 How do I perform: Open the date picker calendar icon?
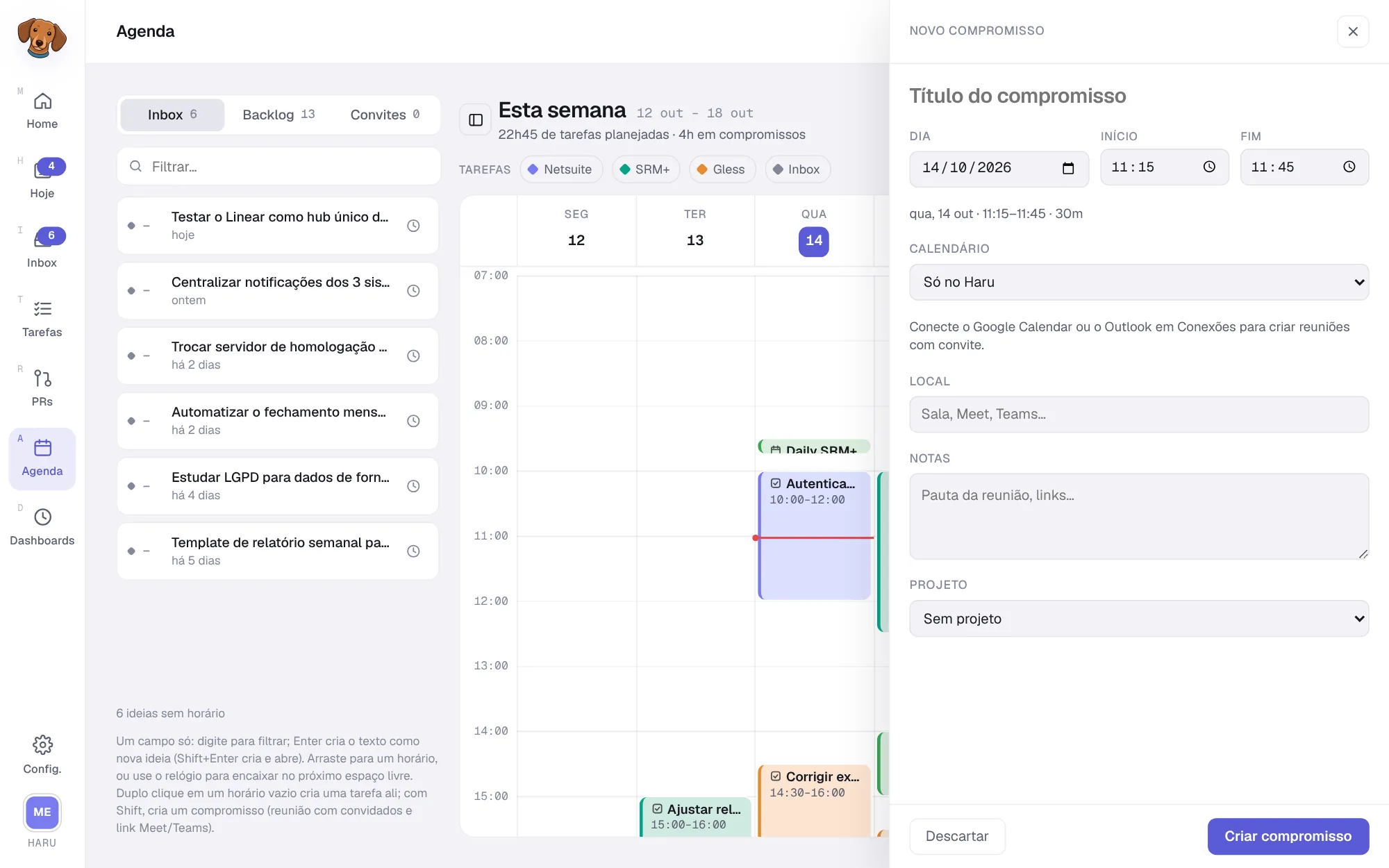click(x=1068, y=168)
